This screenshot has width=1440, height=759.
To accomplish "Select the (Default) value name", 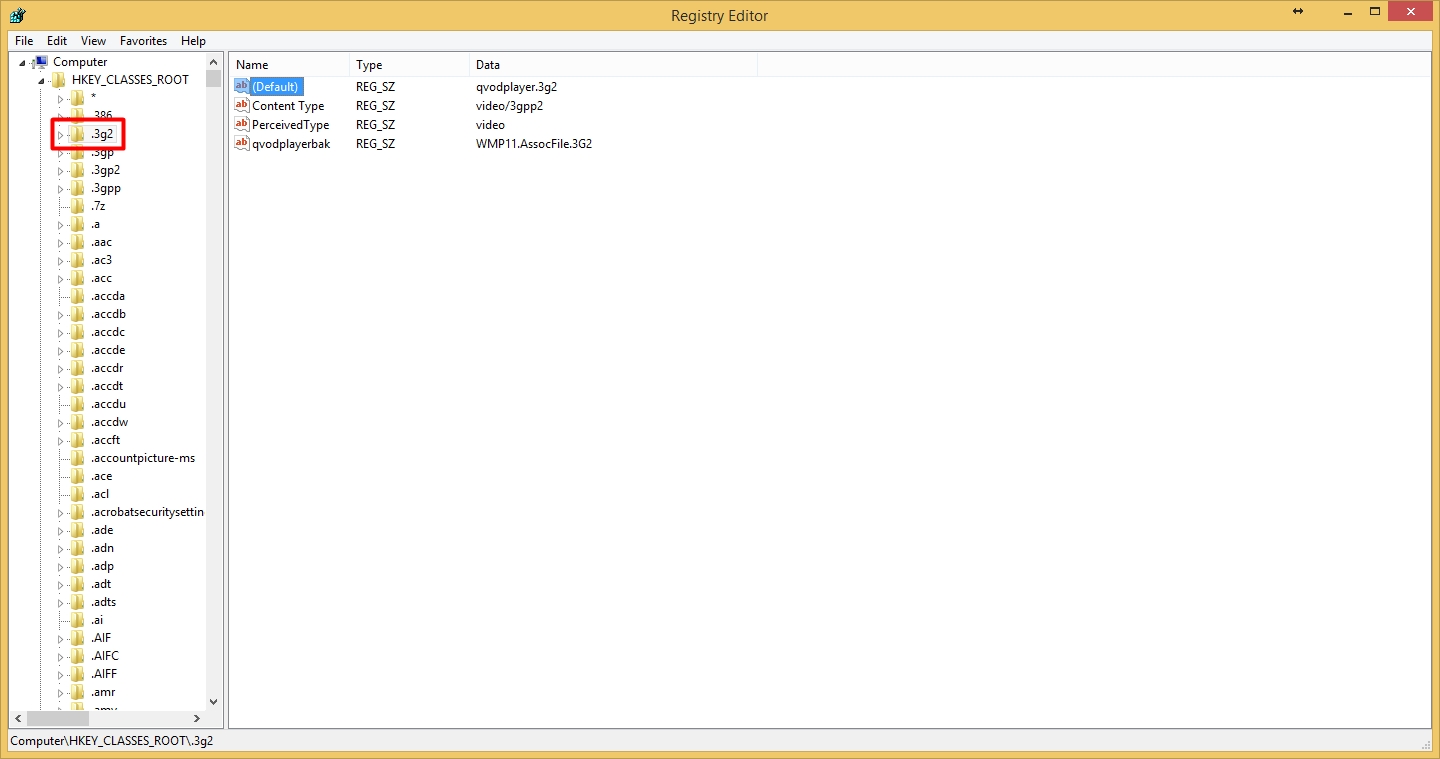I will [x=276, y=87].
